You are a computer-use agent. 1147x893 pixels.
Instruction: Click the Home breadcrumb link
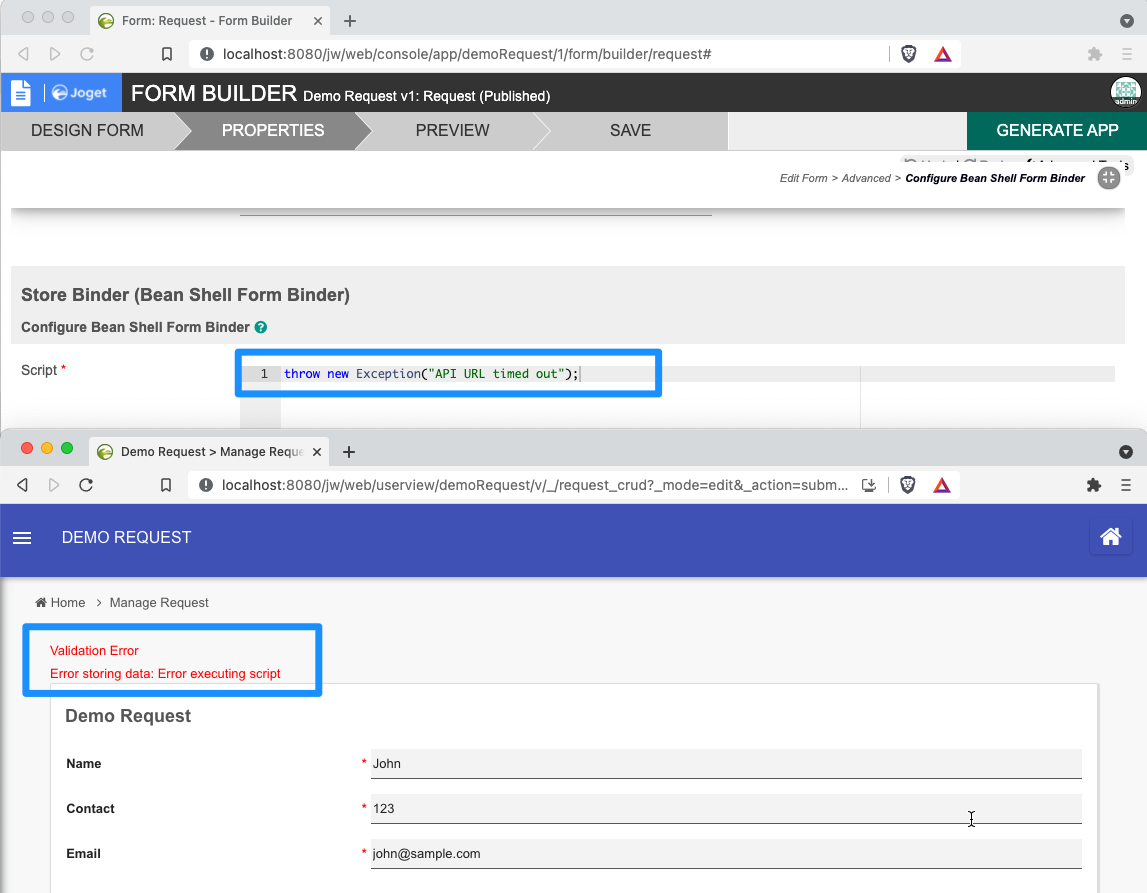point(67,603)
